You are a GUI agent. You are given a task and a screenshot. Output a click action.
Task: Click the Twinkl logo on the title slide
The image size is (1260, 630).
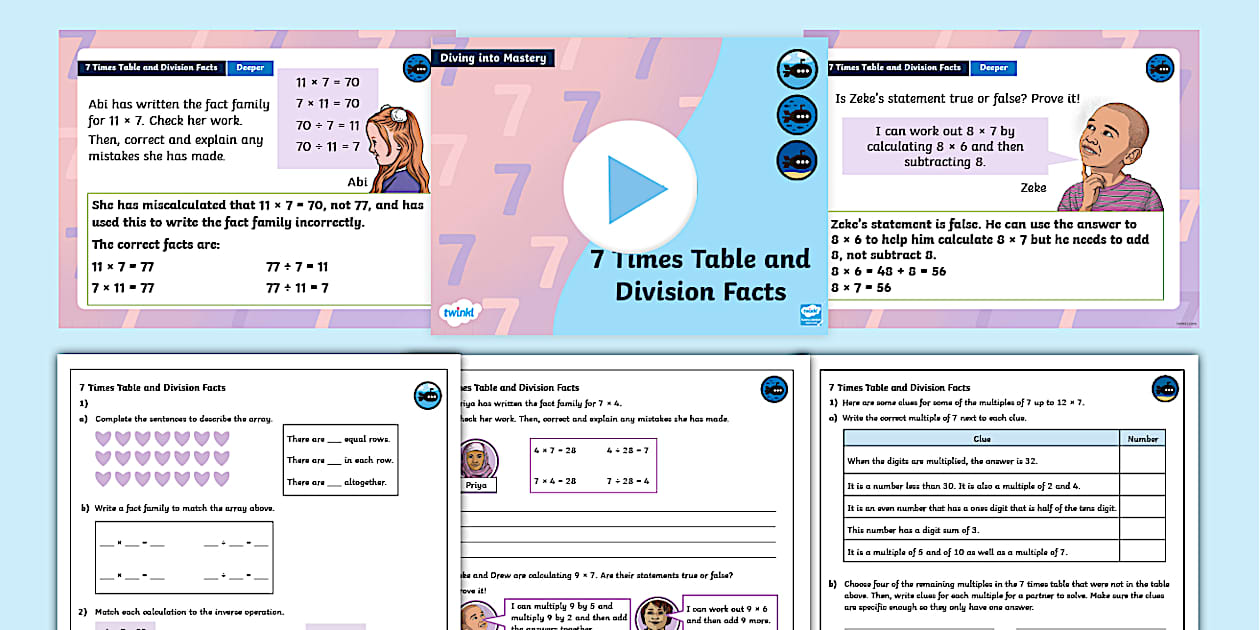coord(461,313)
